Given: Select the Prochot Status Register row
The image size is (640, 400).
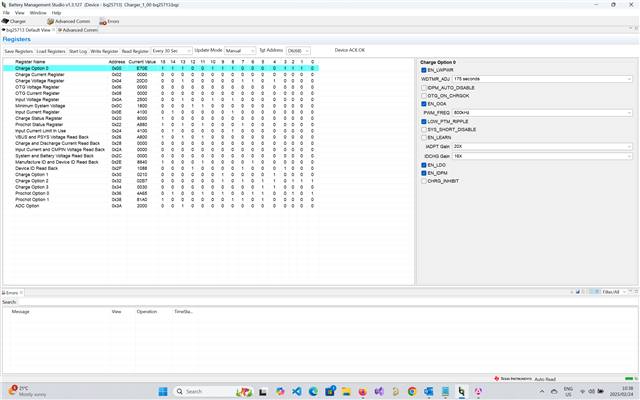Looking at the screenshot, I should (161, 124).
